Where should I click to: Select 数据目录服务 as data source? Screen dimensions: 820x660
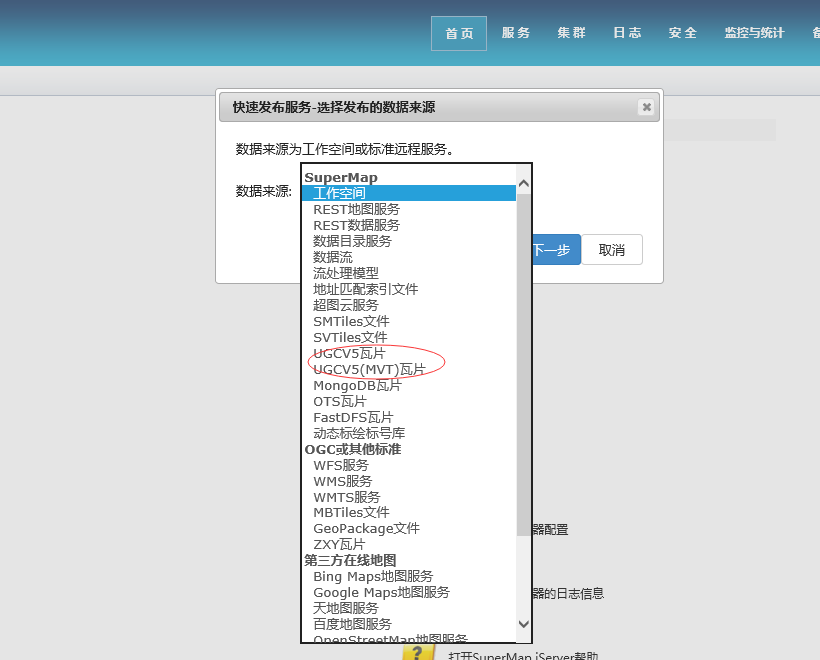(x=409, y=241)
